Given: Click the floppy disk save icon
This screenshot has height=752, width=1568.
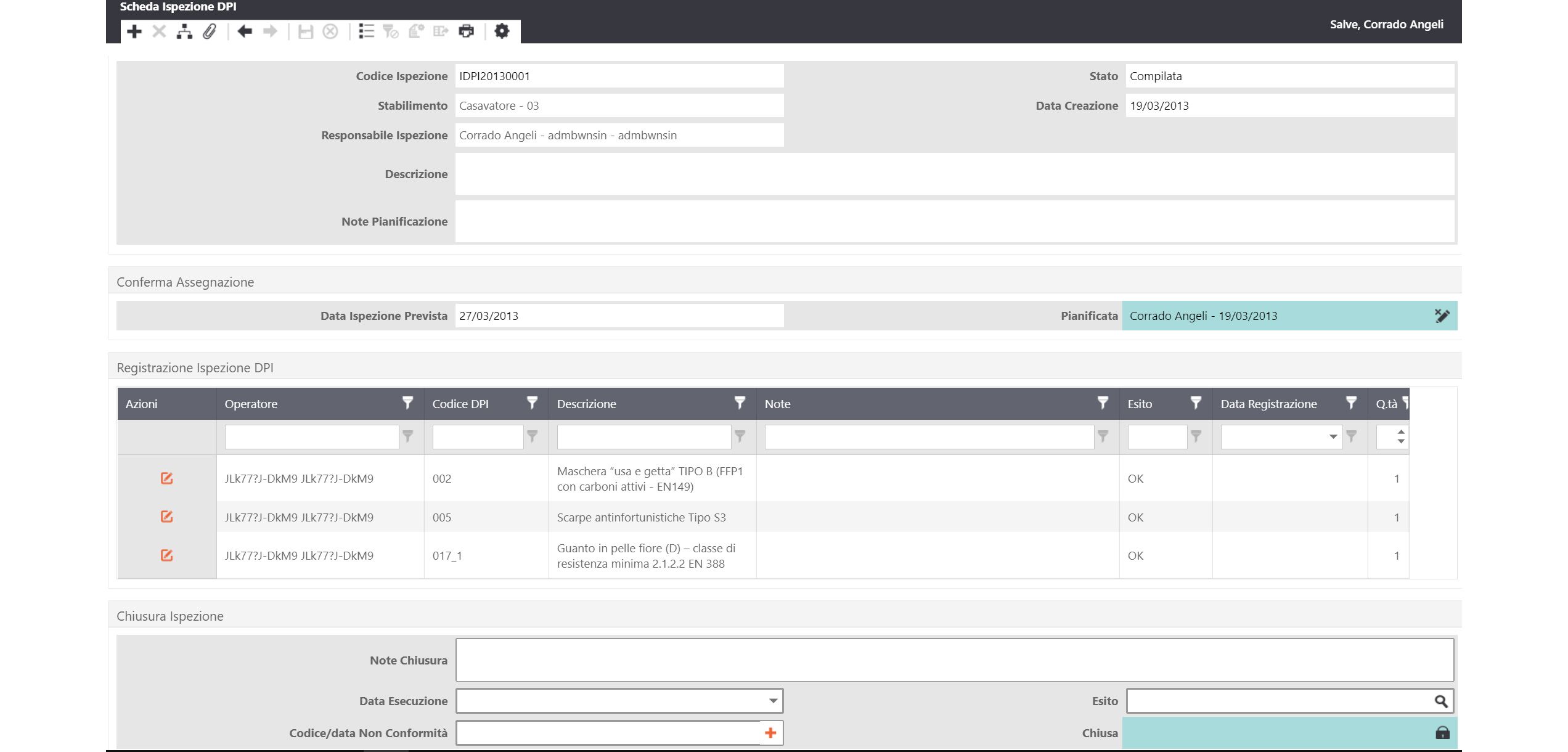Looking at the screenshot, I should click(x=306, y=31).
